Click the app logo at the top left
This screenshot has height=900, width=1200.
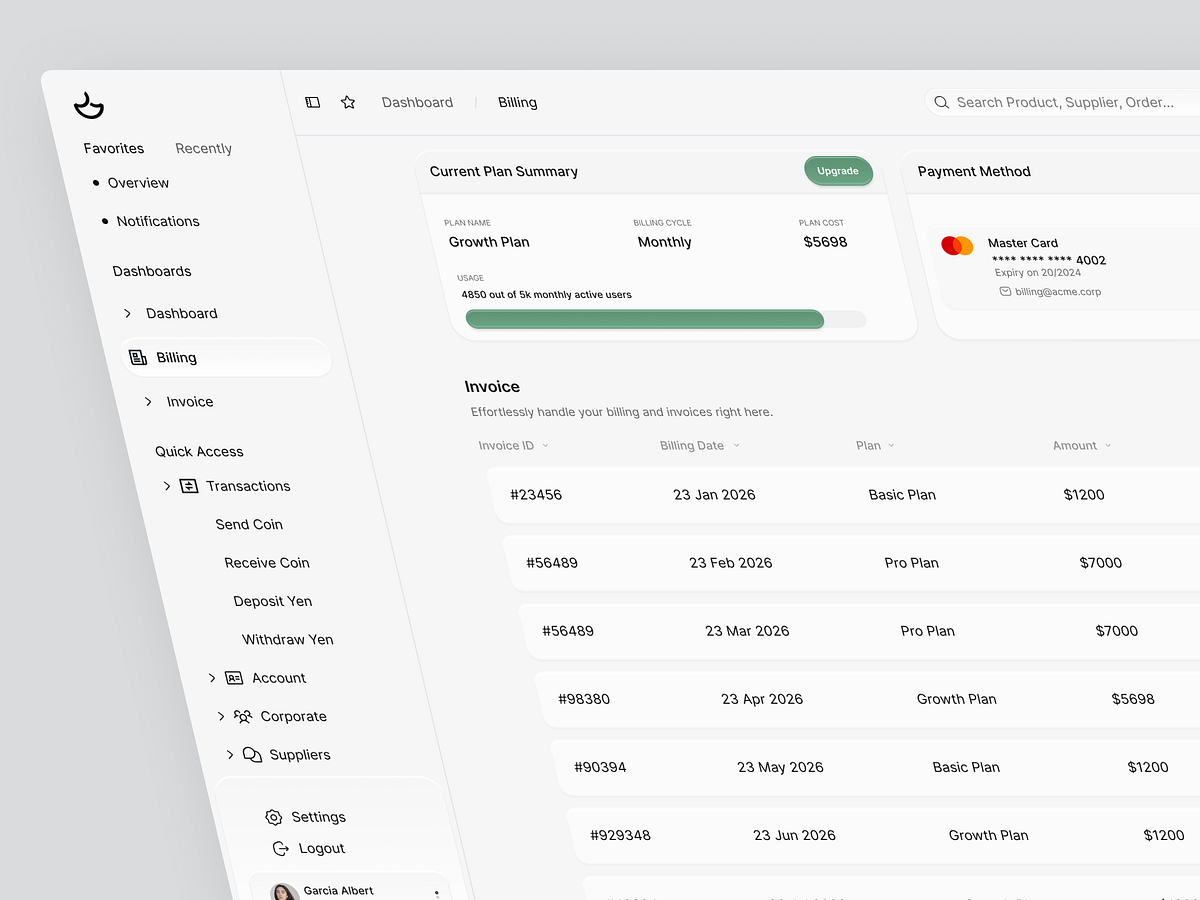pyautogui.click(x=89, y=104)
